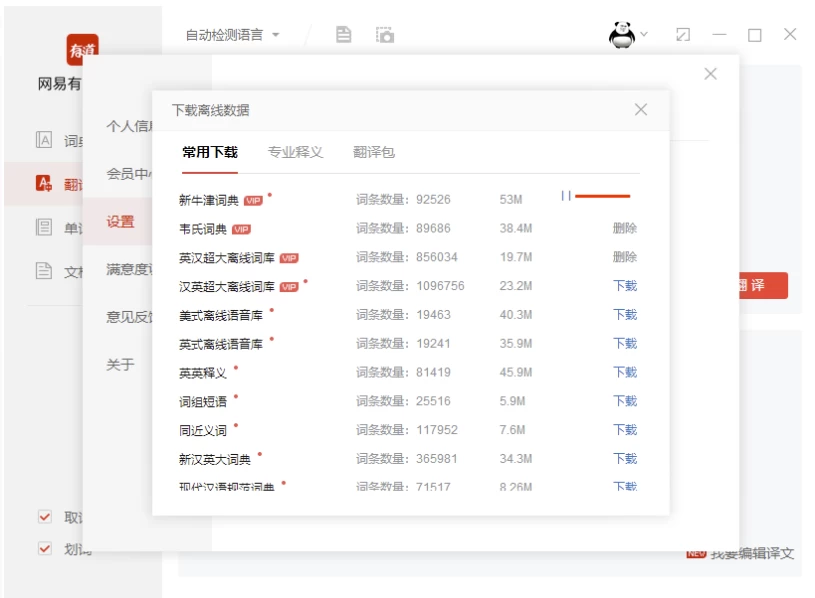Close the settings panel window
This screenshot has width=815, height=598.
click(x=710, y=74)
